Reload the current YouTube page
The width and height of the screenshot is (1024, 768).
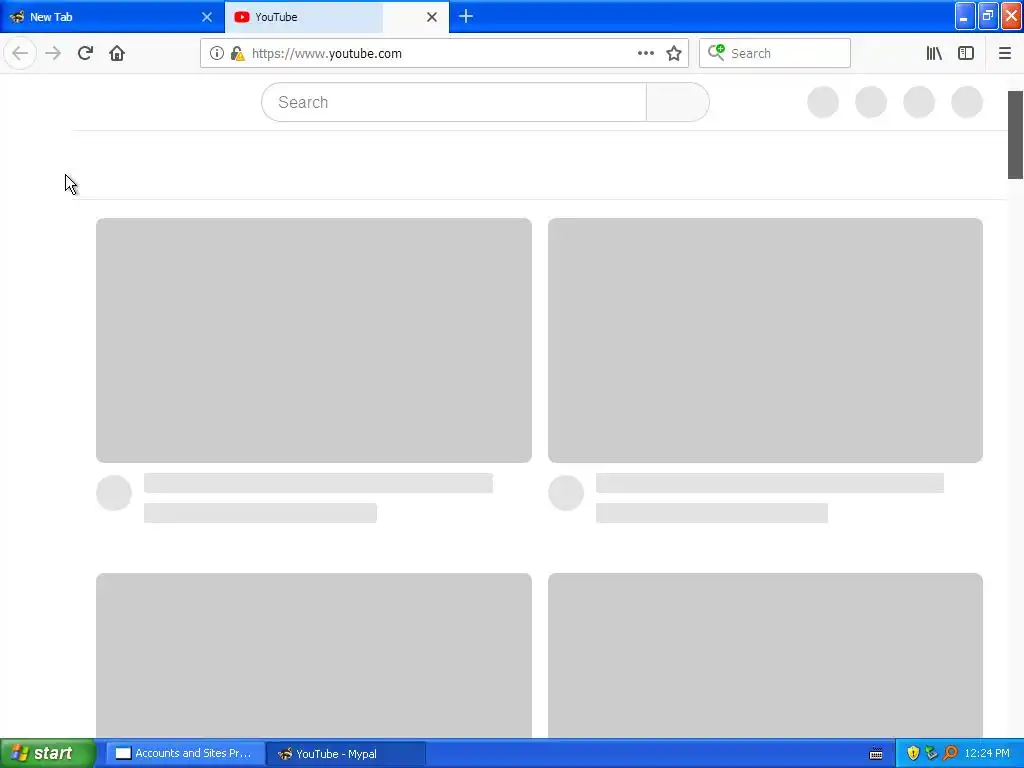(85, 53)
